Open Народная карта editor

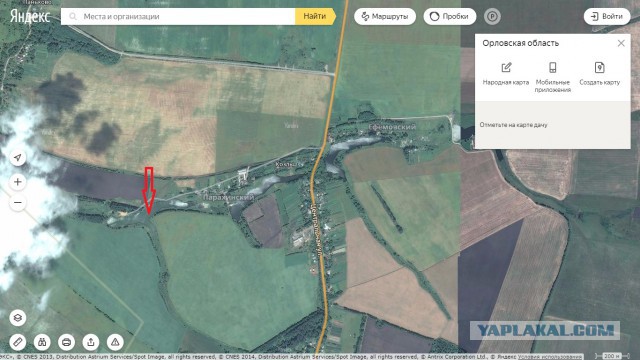pyautogui.click(x=506, y=73)
